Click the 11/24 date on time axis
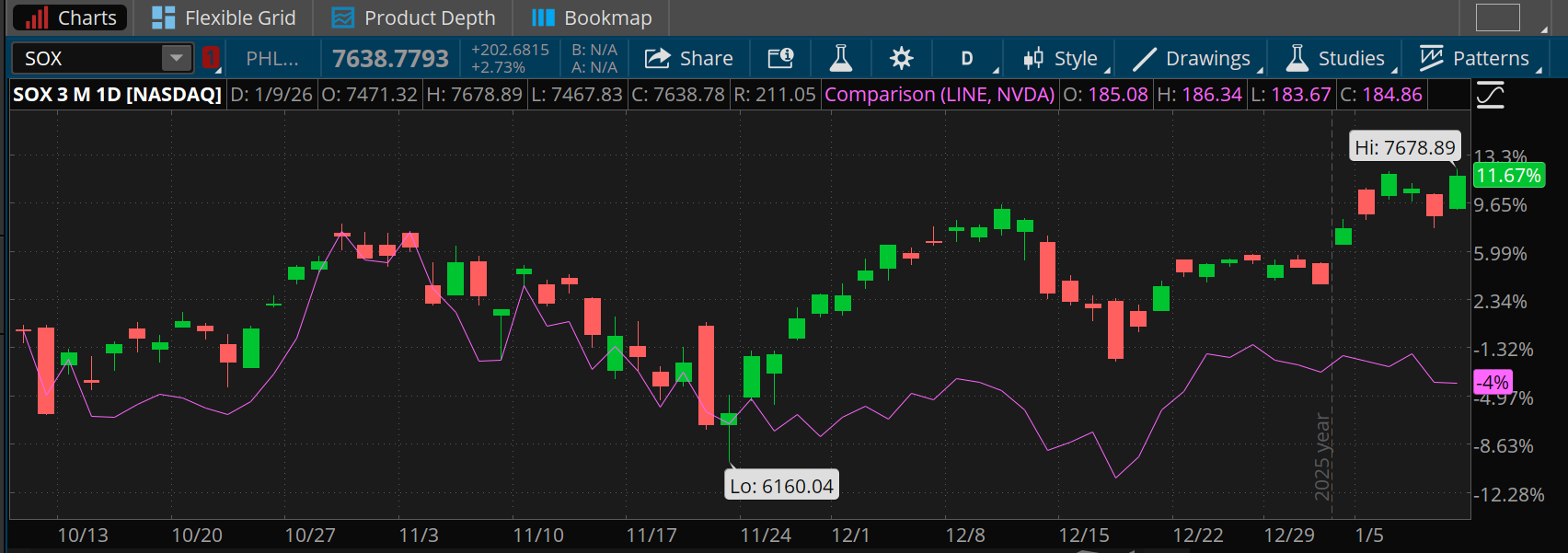 [766, 536]
